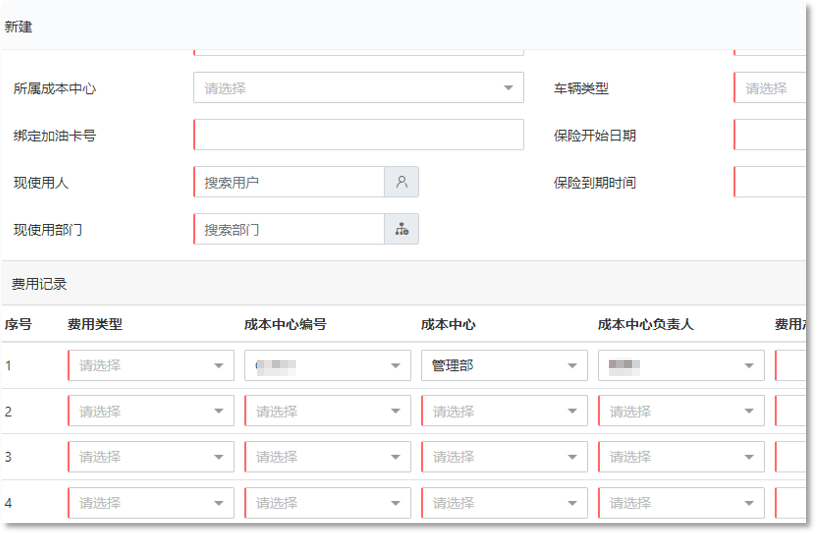Open row 3 成本中心编号 dropdown
The width and height of the screenshot is (818, 534).
point(328,457)
